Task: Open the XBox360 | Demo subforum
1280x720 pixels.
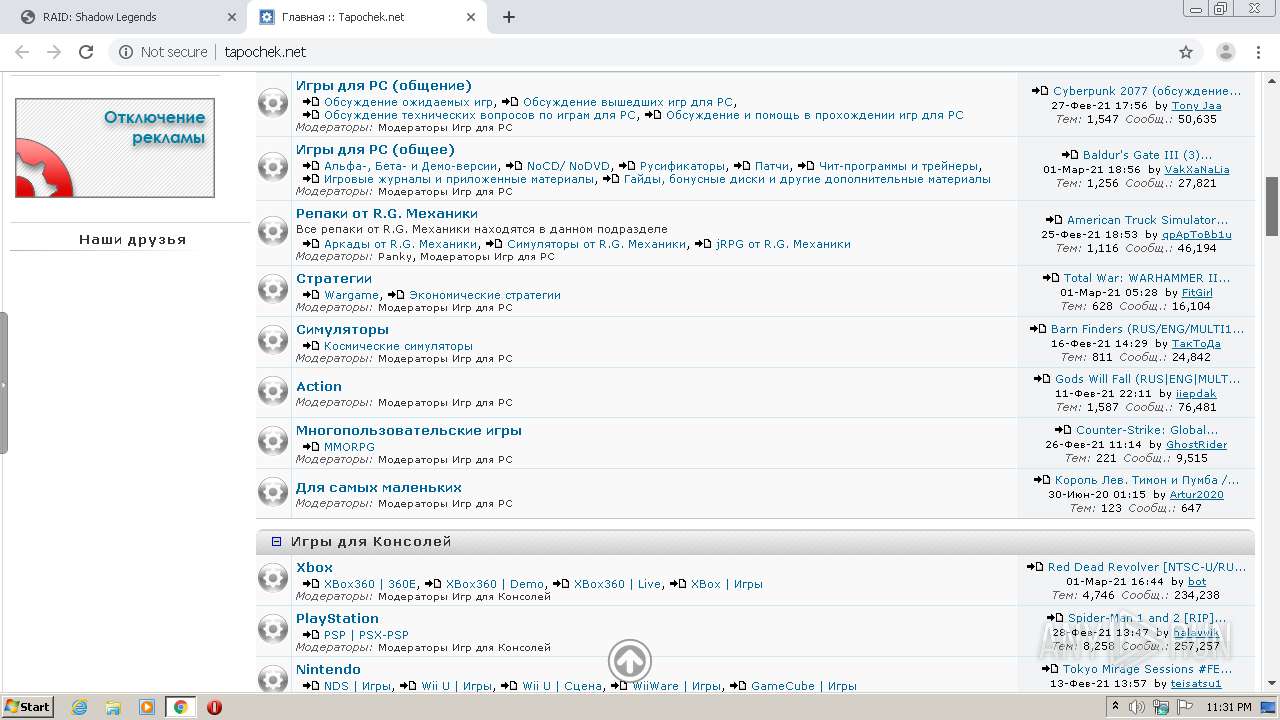Action: (x=495, y=584)
